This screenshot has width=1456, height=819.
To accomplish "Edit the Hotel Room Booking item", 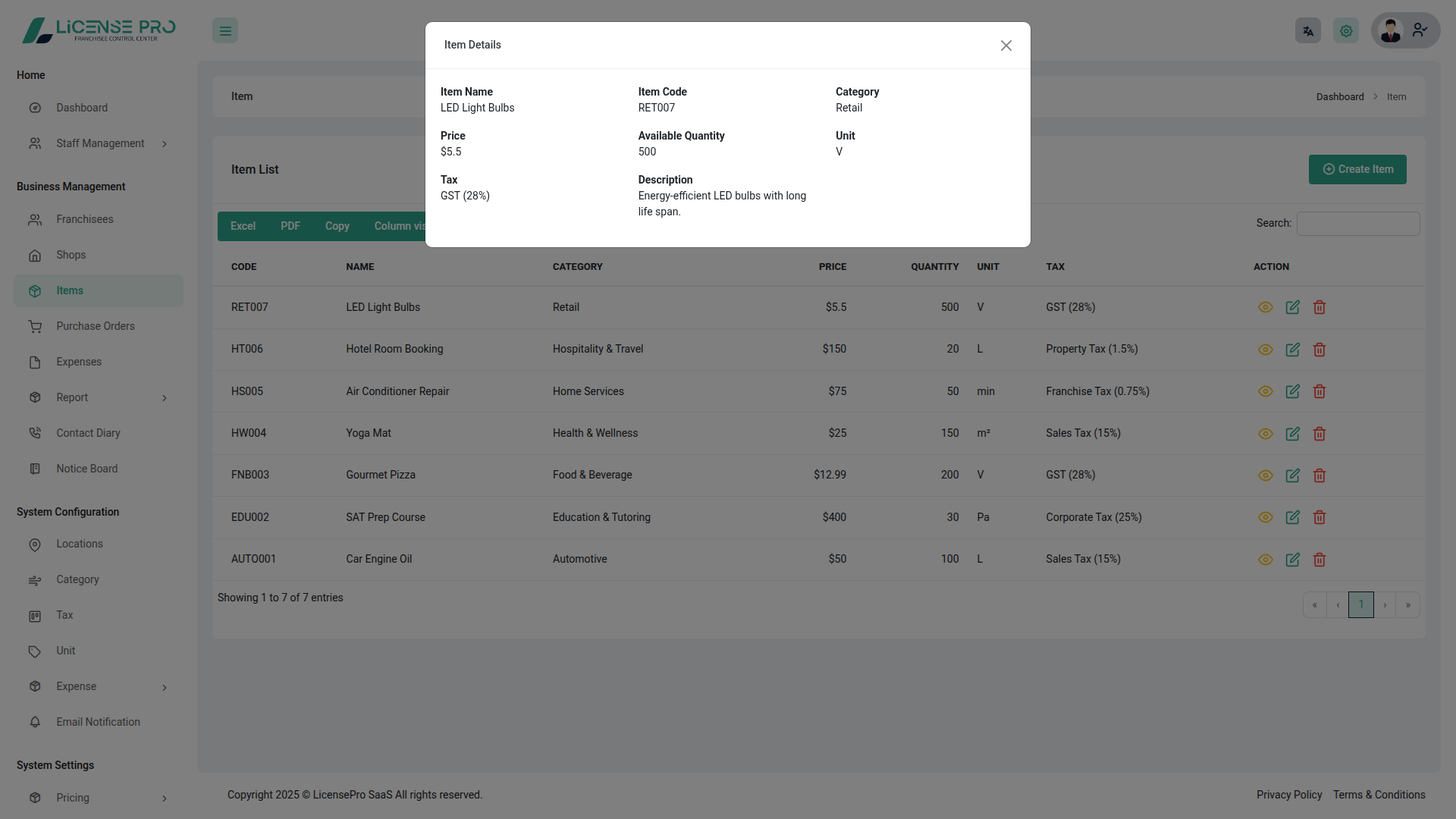I will [x=1292, y=350].
